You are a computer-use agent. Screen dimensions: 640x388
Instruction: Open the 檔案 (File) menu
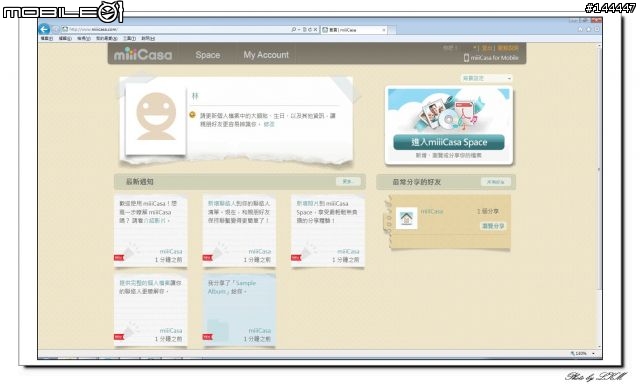pos(47,38)
